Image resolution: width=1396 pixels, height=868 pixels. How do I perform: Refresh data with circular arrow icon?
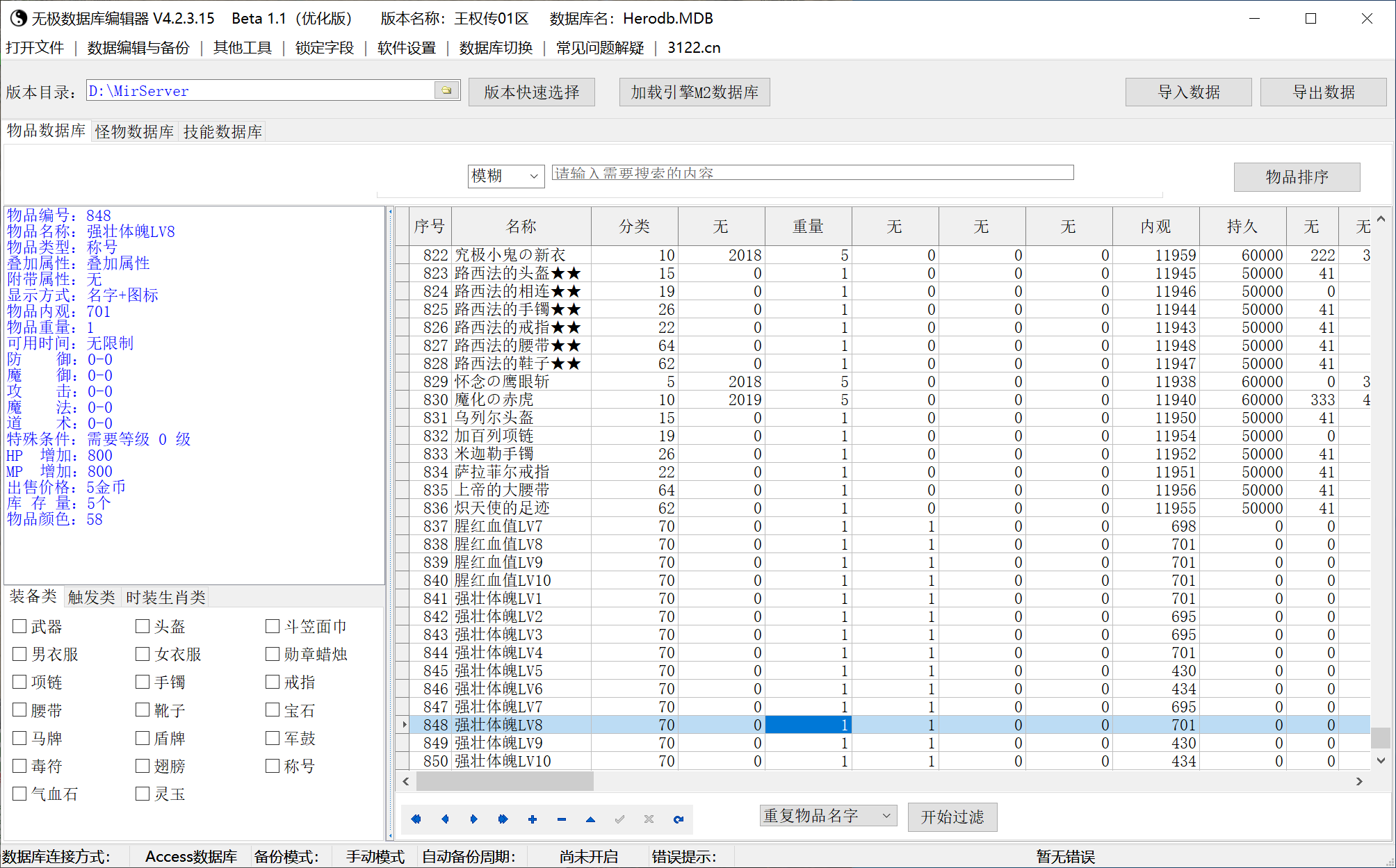pos(678,819)
